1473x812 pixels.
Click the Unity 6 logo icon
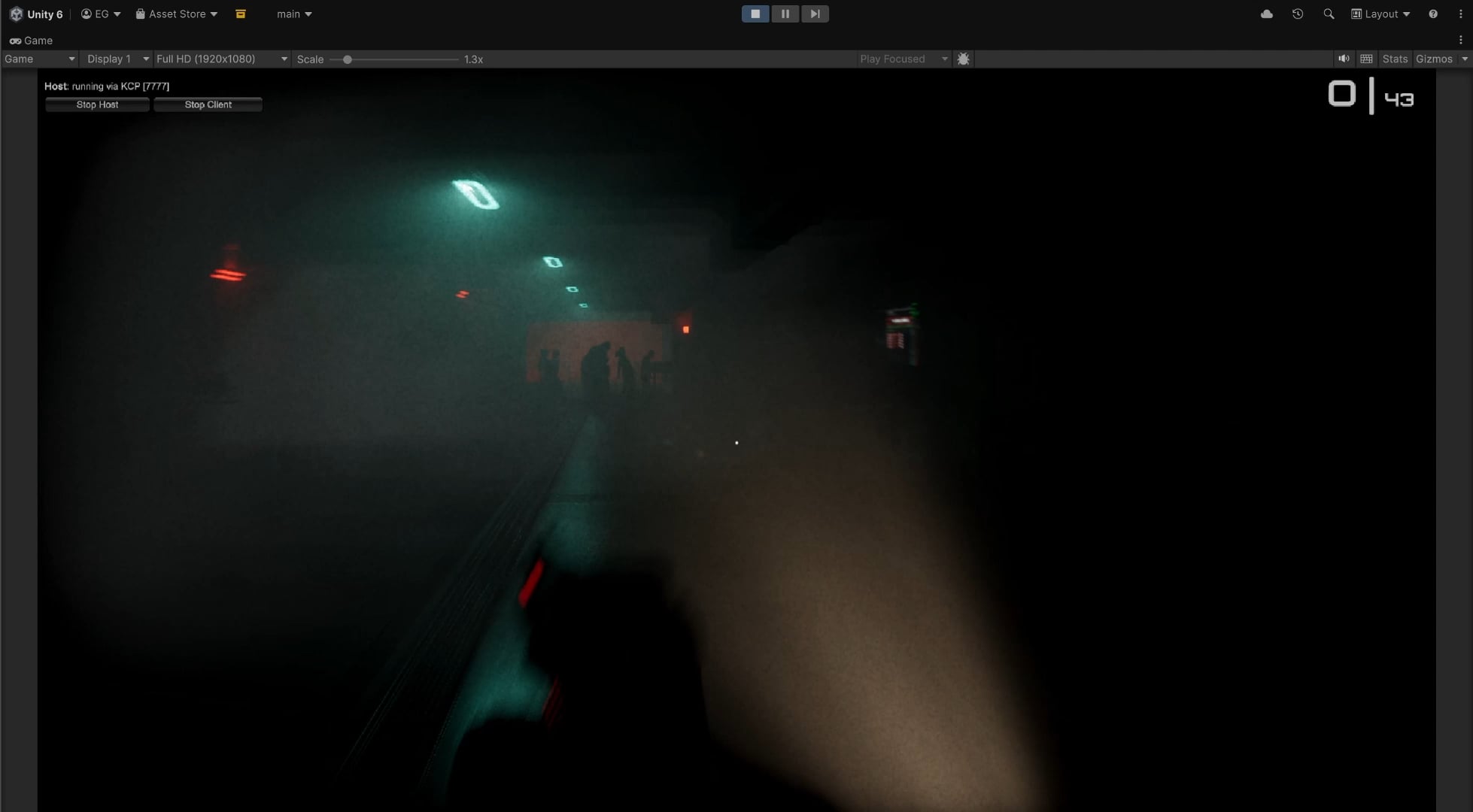coord(16,14)
